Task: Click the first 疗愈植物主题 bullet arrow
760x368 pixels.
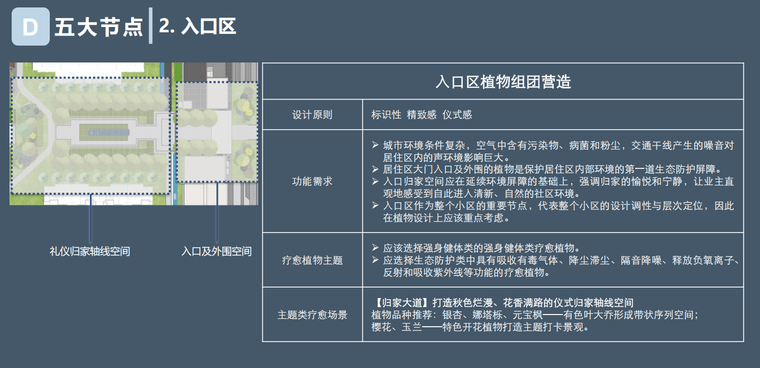Action: click(x=375, y=248)
